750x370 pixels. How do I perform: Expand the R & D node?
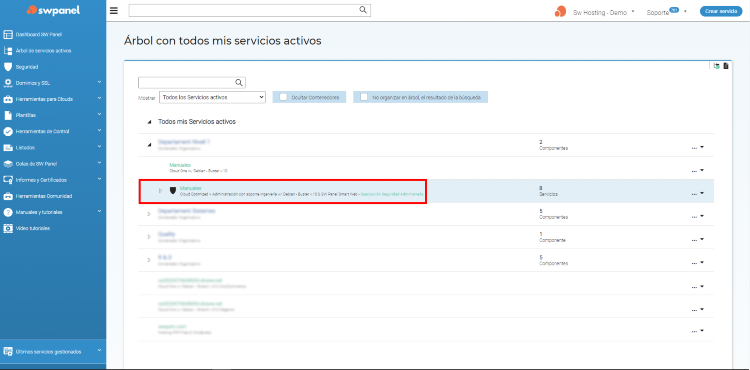[150, 260]
